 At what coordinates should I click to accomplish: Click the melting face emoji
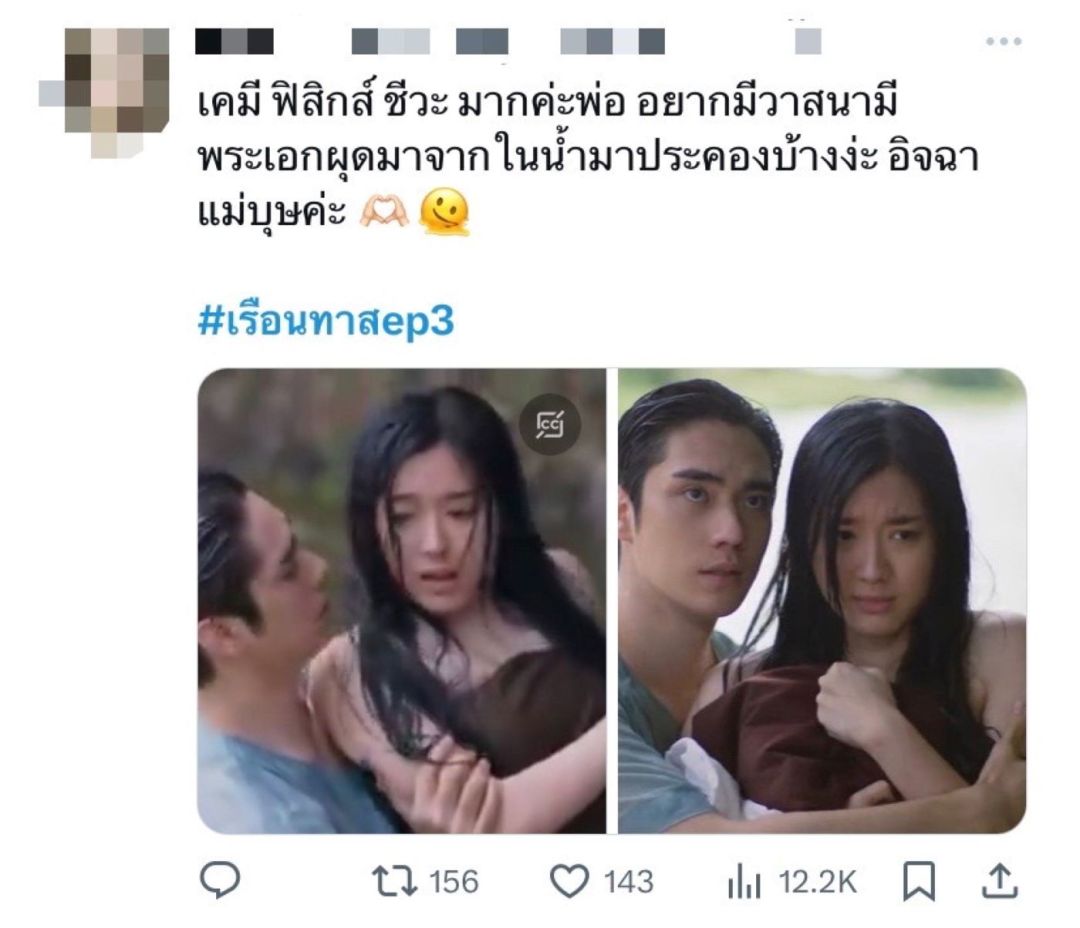445,212
